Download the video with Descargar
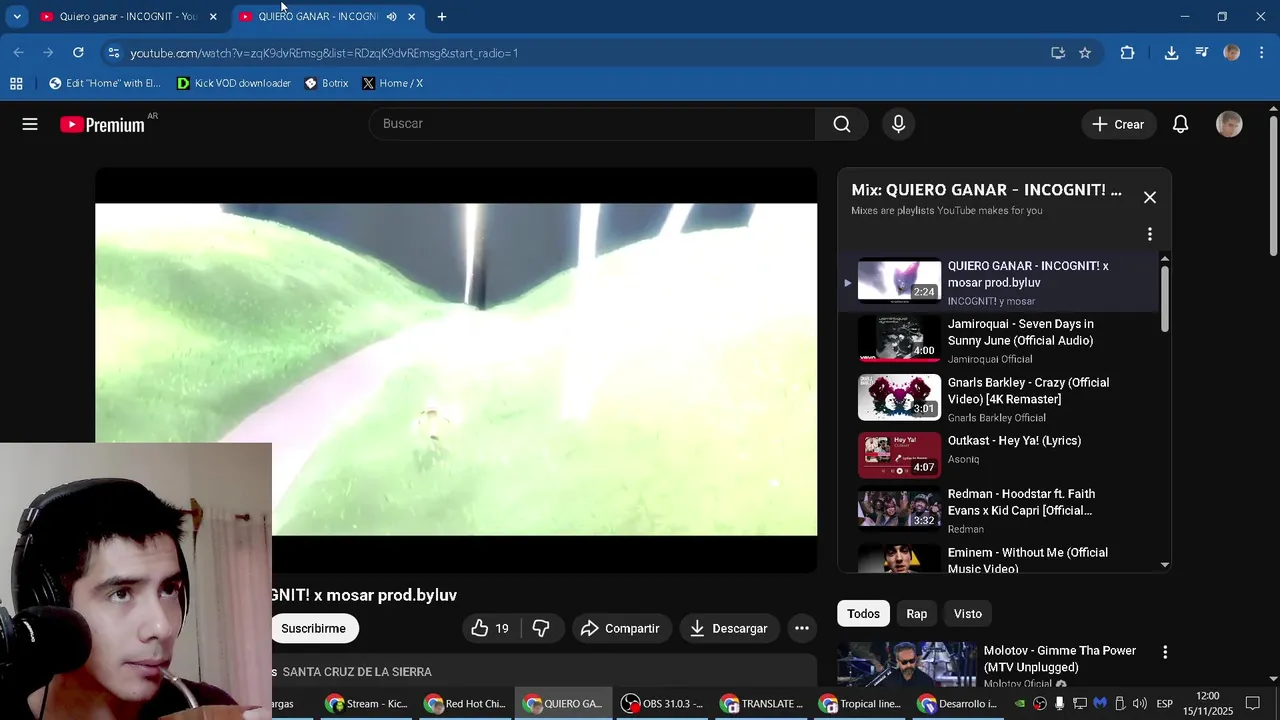This screenshot has height=720, width=1280. [730, 628]
